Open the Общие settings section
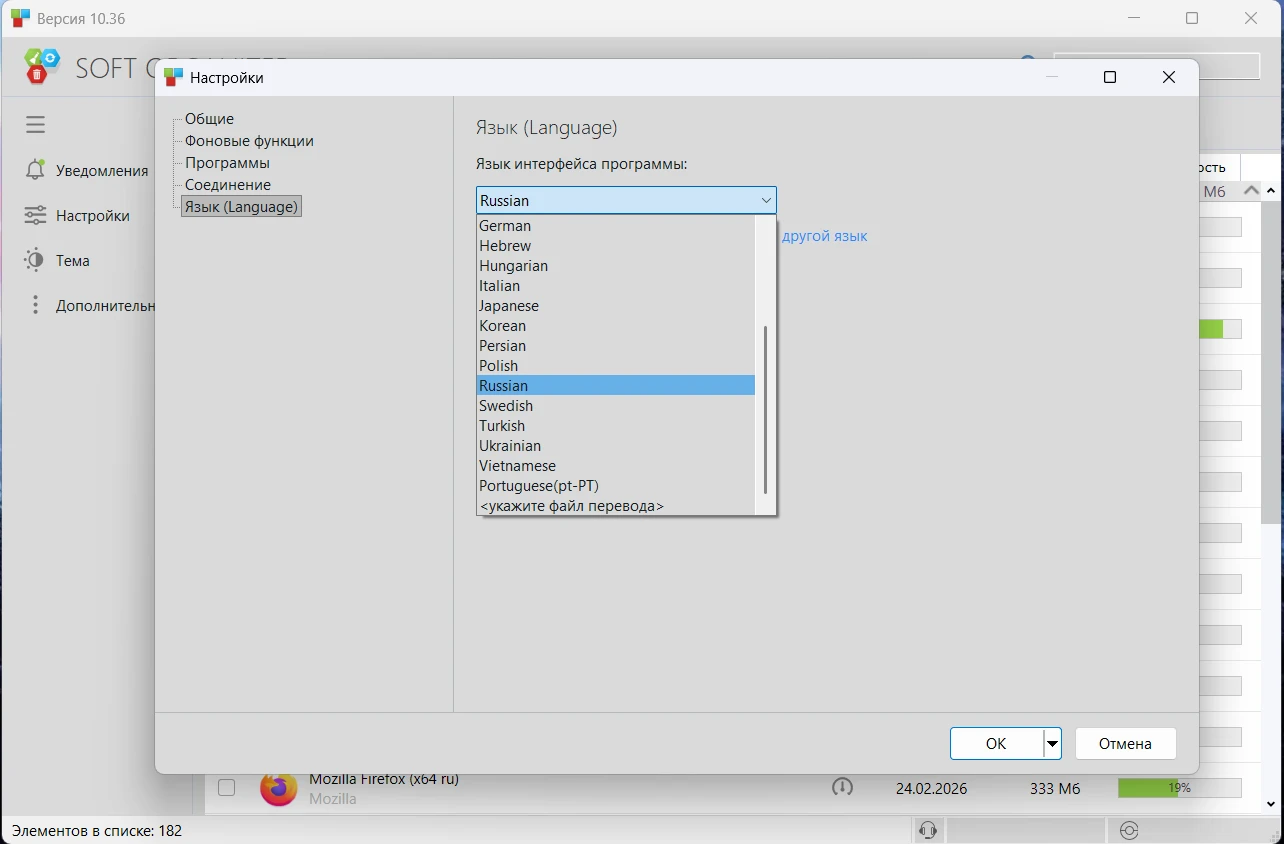The width and height of the screenshot is (1284, 844). 209,119
